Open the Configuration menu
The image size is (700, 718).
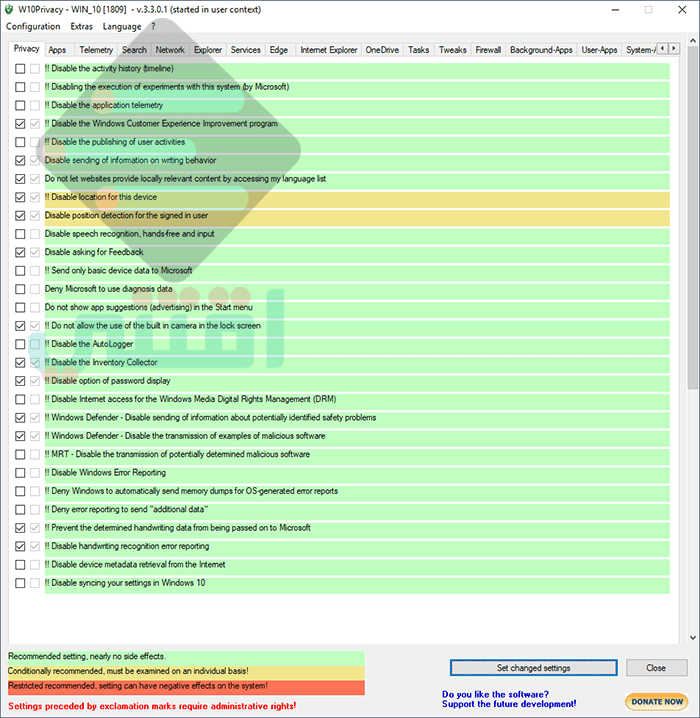pos(33,27)
